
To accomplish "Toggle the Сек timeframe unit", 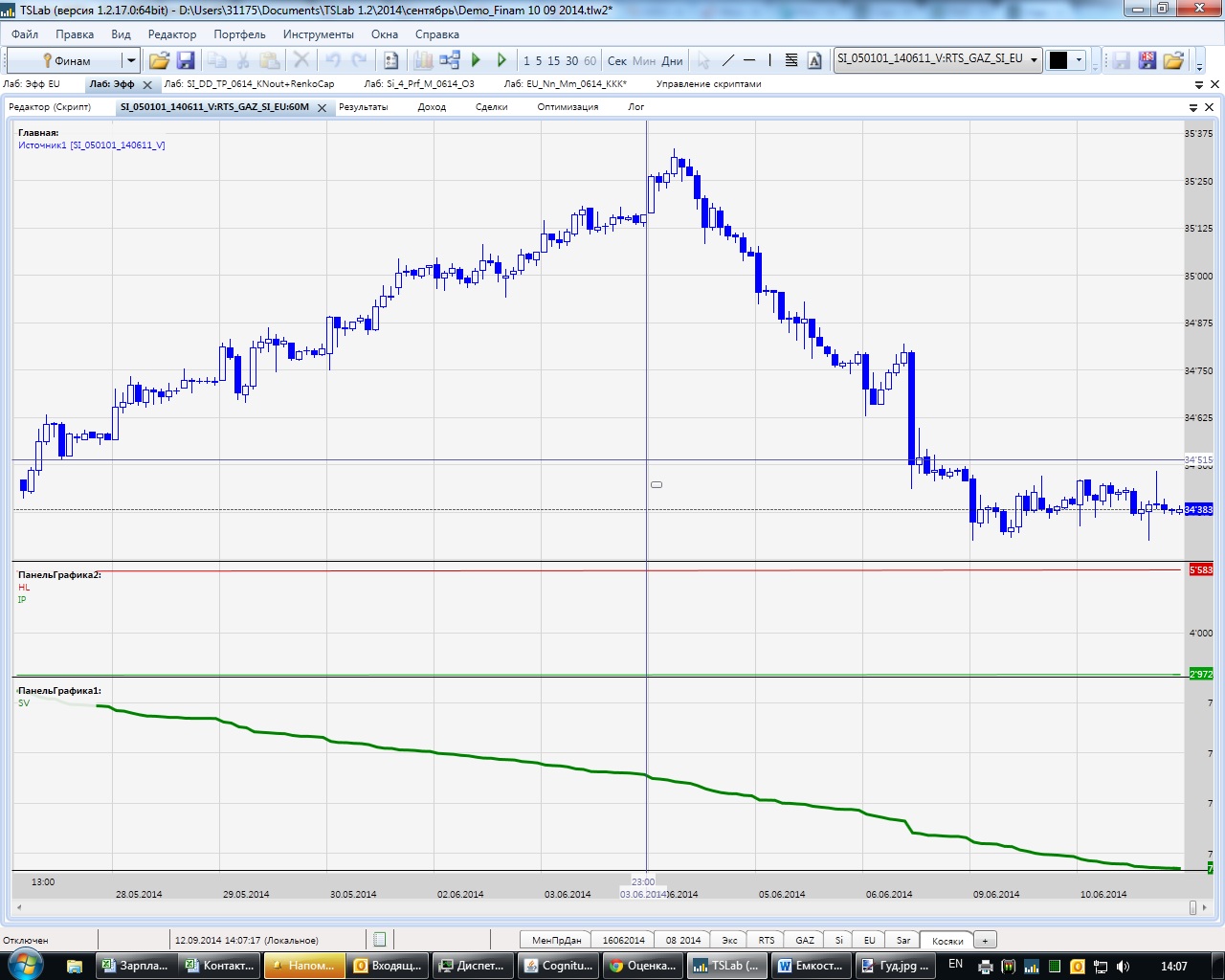I will click(x=617, y=60).
